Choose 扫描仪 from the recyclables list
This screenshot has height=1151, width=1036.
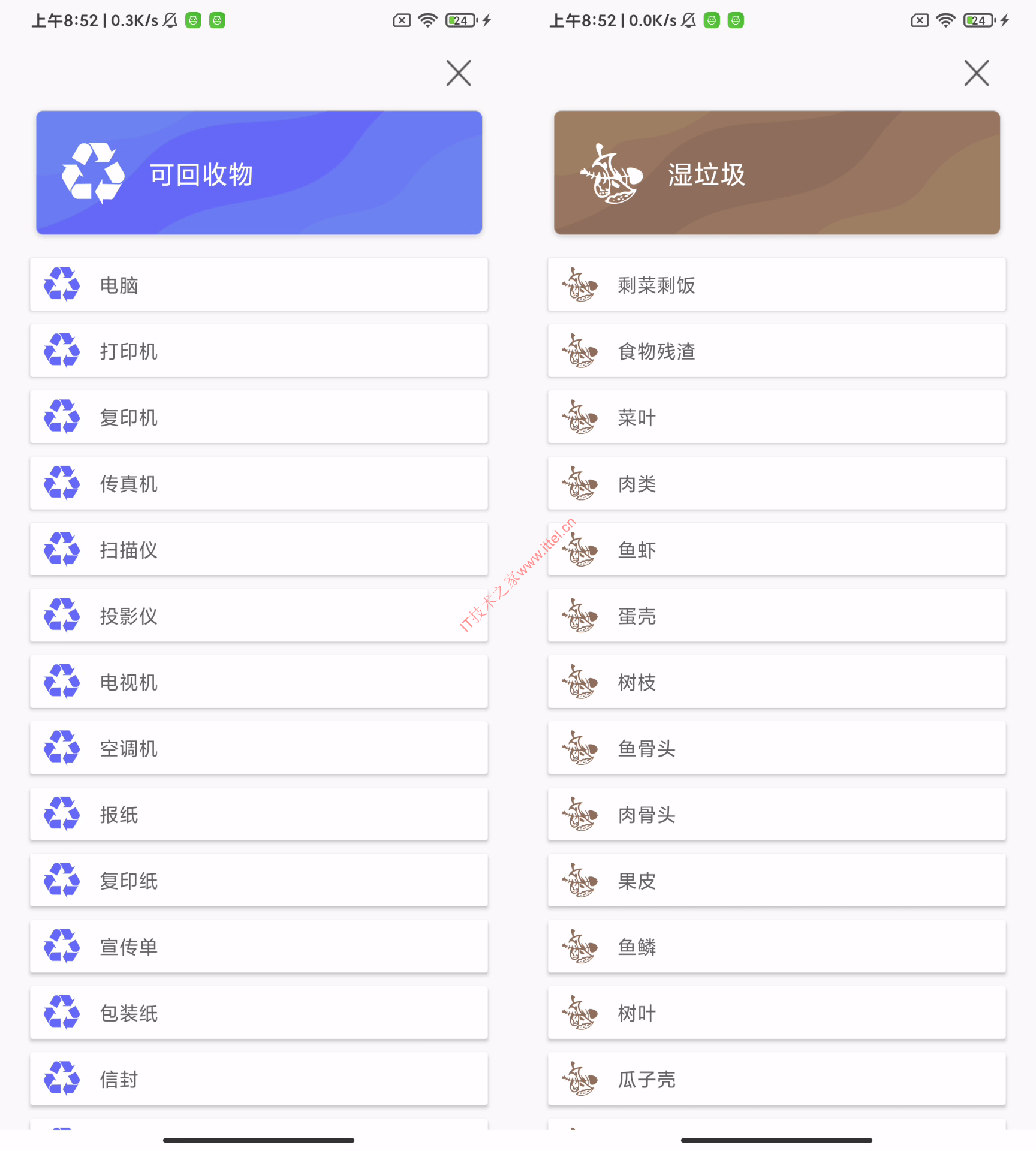[x=259, y=550]
